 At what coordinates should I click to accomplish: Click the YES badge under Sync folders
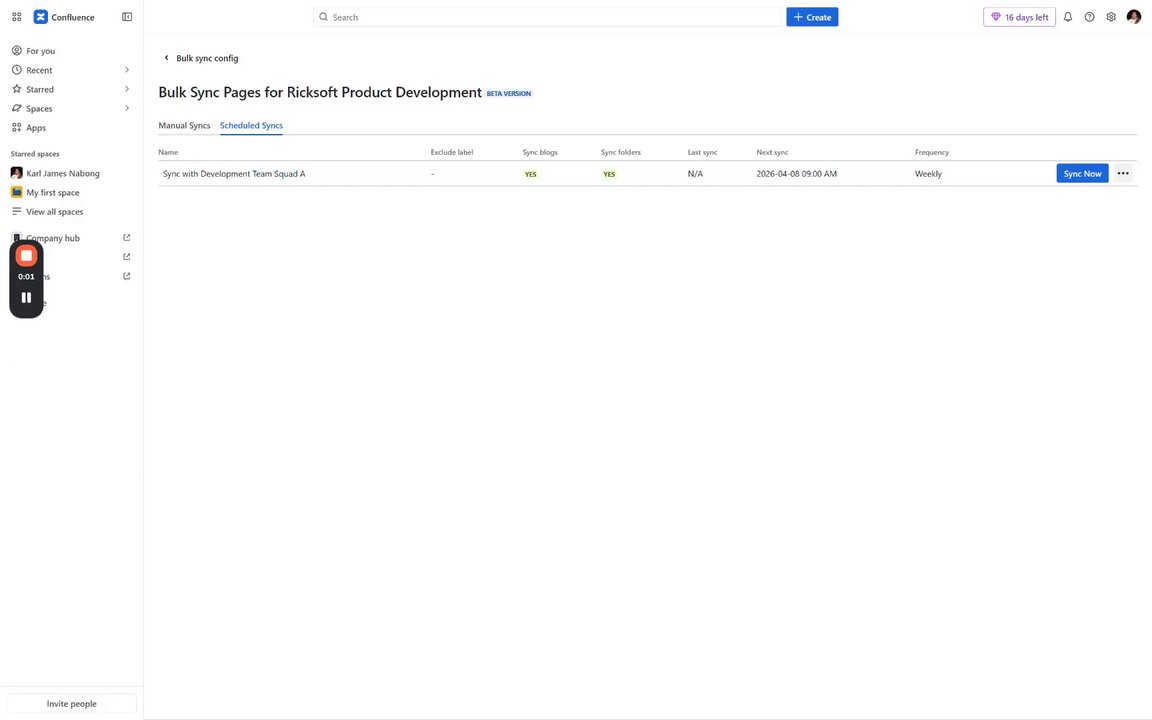tap(609, 174)
